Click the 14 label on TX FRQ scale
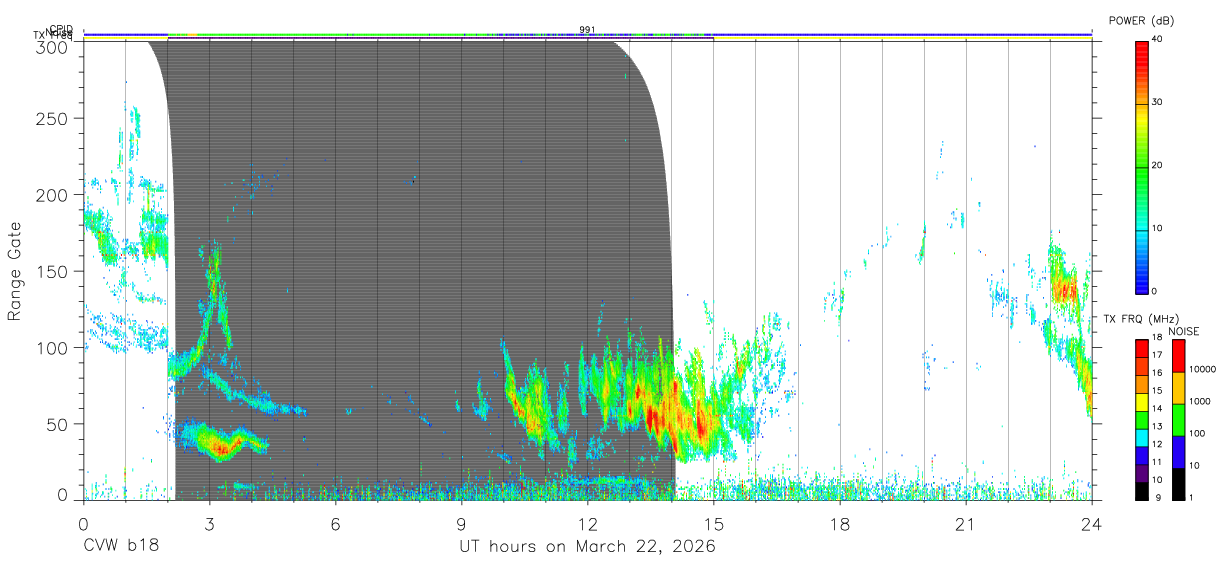 pyautogui.click(x=1157, y=410)
